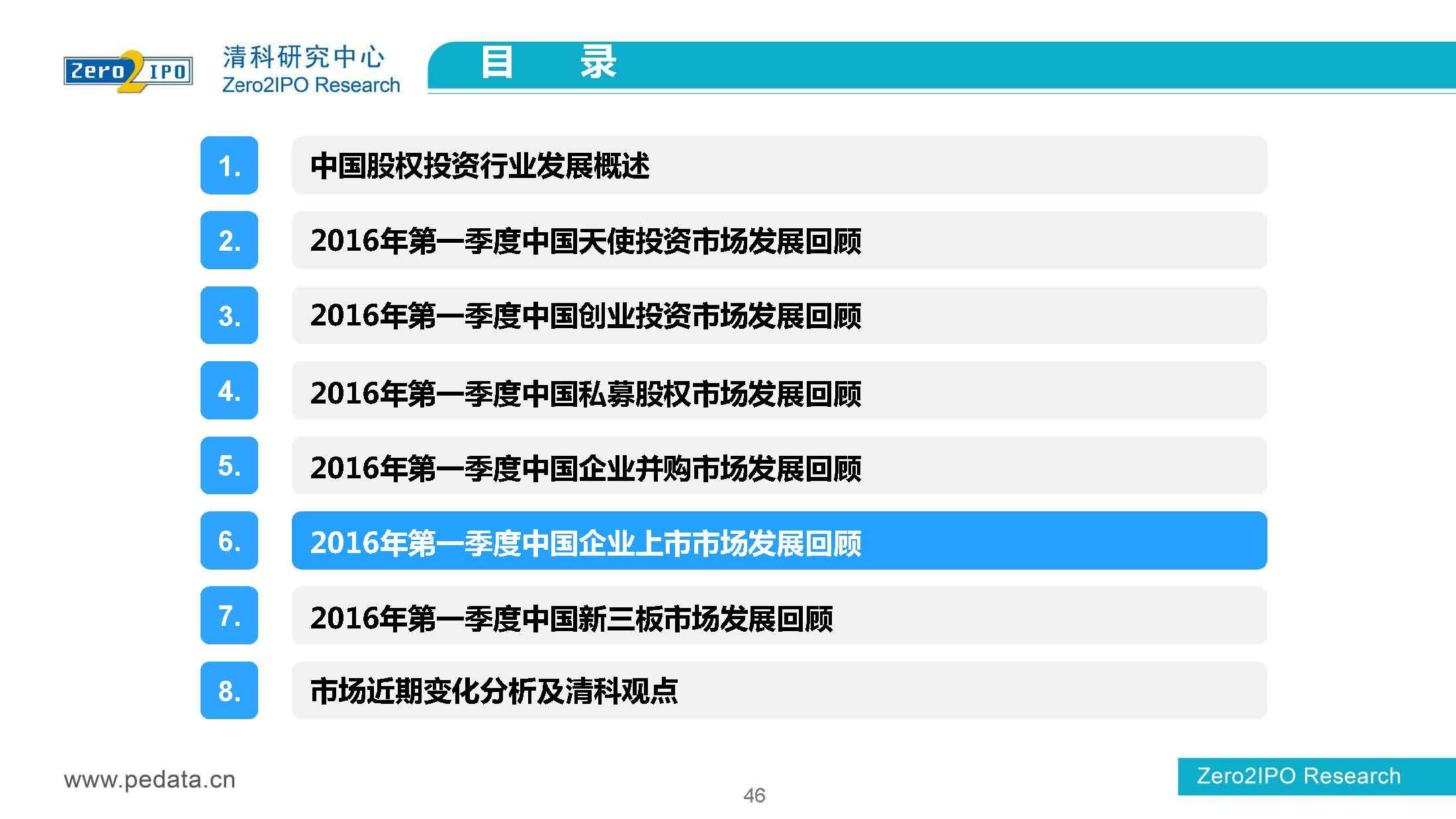Screen dimensions: 1456x819
Task: Click the 目录 header title bar
Action: click(940, 64)
